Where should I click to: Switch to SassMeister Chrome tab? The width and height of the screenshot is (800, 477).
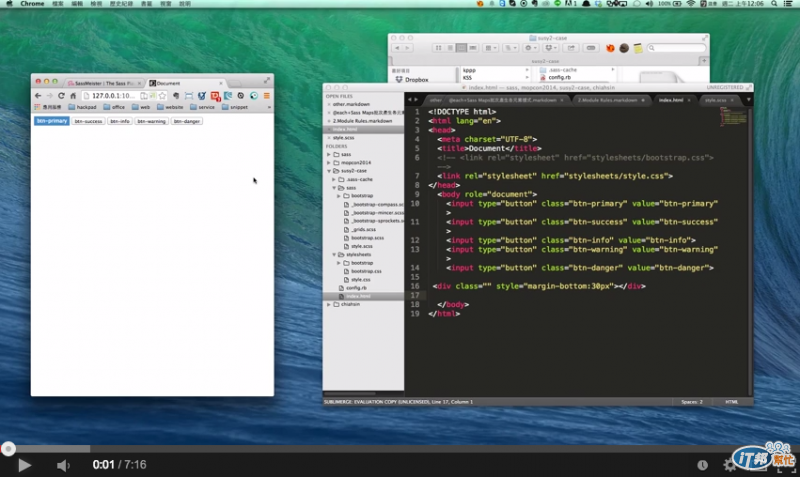pos(104,83)
